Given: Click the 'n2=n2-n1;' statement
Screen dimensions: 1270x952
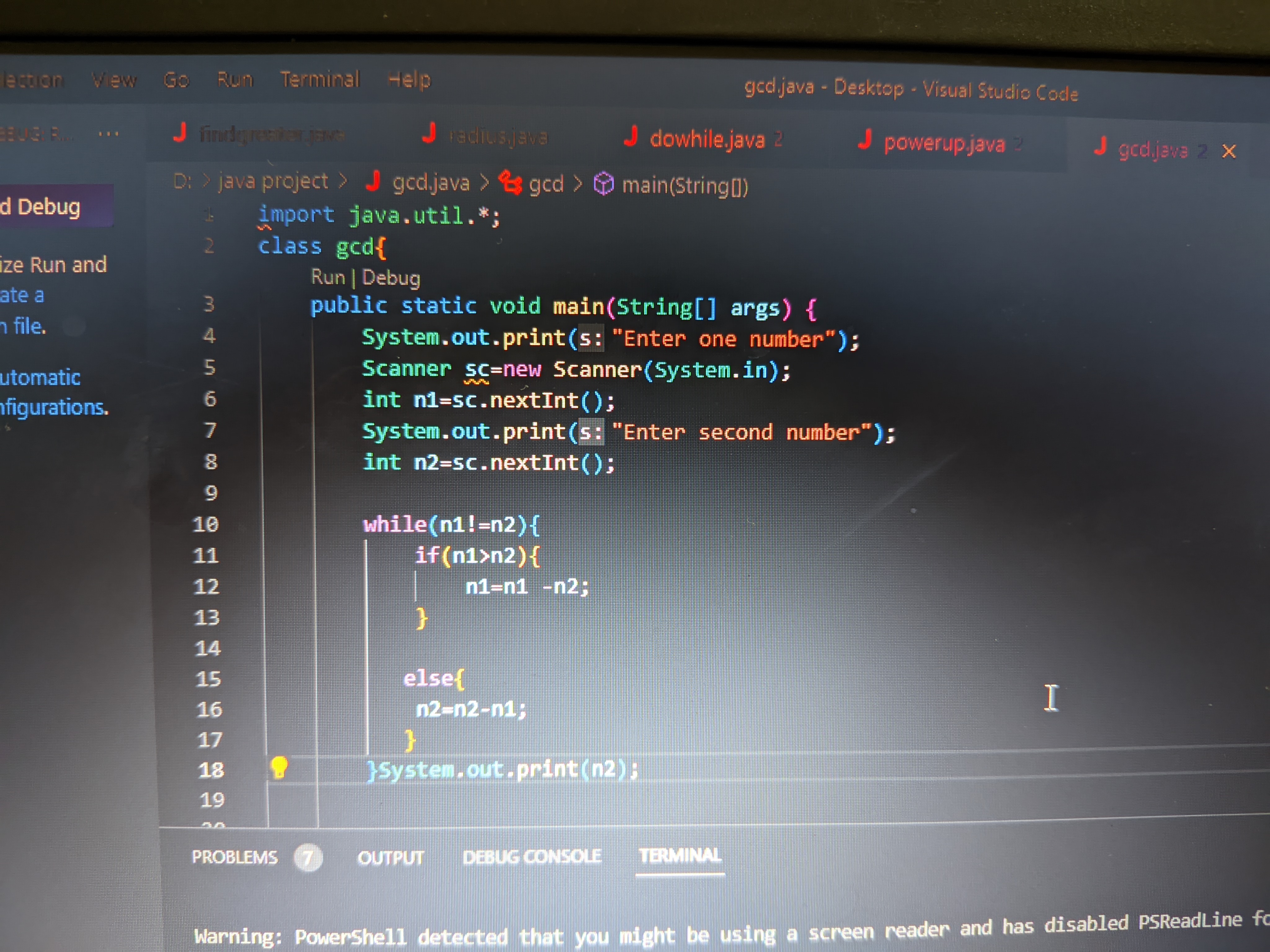Looking at the screenshot, I should click(x=471, y=709).
